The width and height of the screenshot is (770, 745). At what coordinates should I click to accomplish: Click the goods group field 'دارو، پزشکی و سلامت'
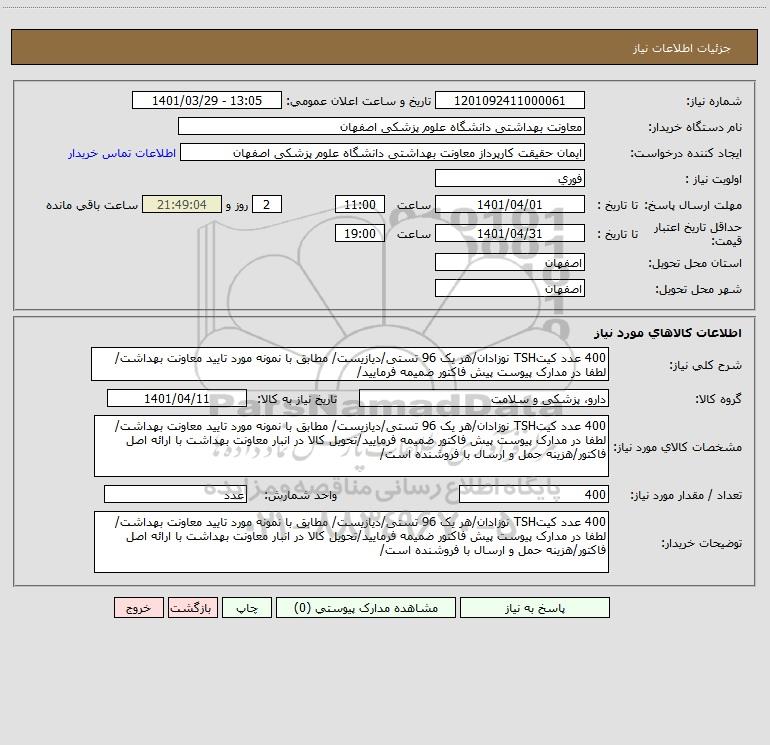tap(484, 398)
